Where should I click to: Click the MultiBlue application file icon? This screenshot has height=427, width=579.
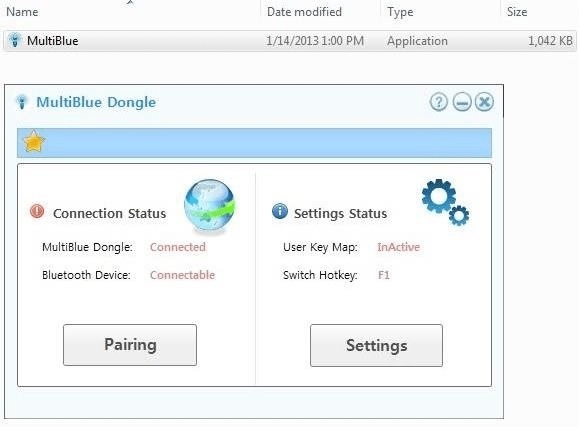15,40
